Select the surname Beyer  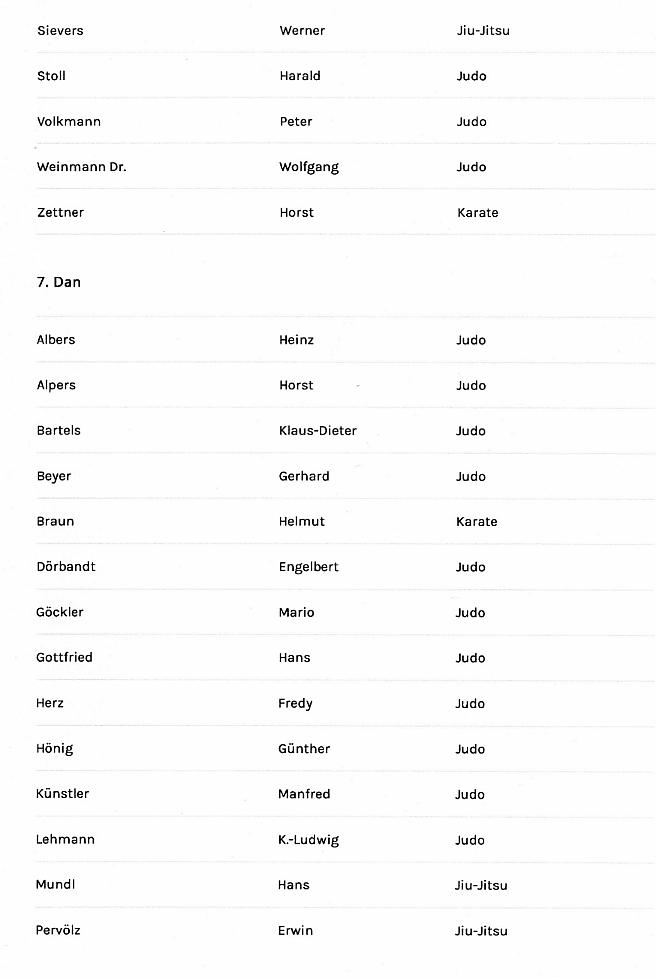click(x=54, y=476)
